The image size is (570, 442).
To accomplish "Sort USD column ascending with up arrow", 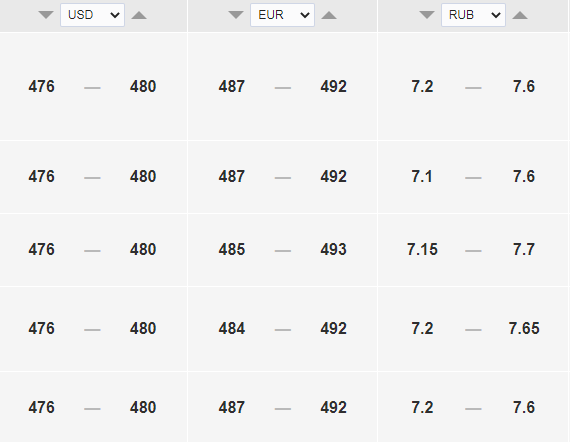I will pos(139,15).
